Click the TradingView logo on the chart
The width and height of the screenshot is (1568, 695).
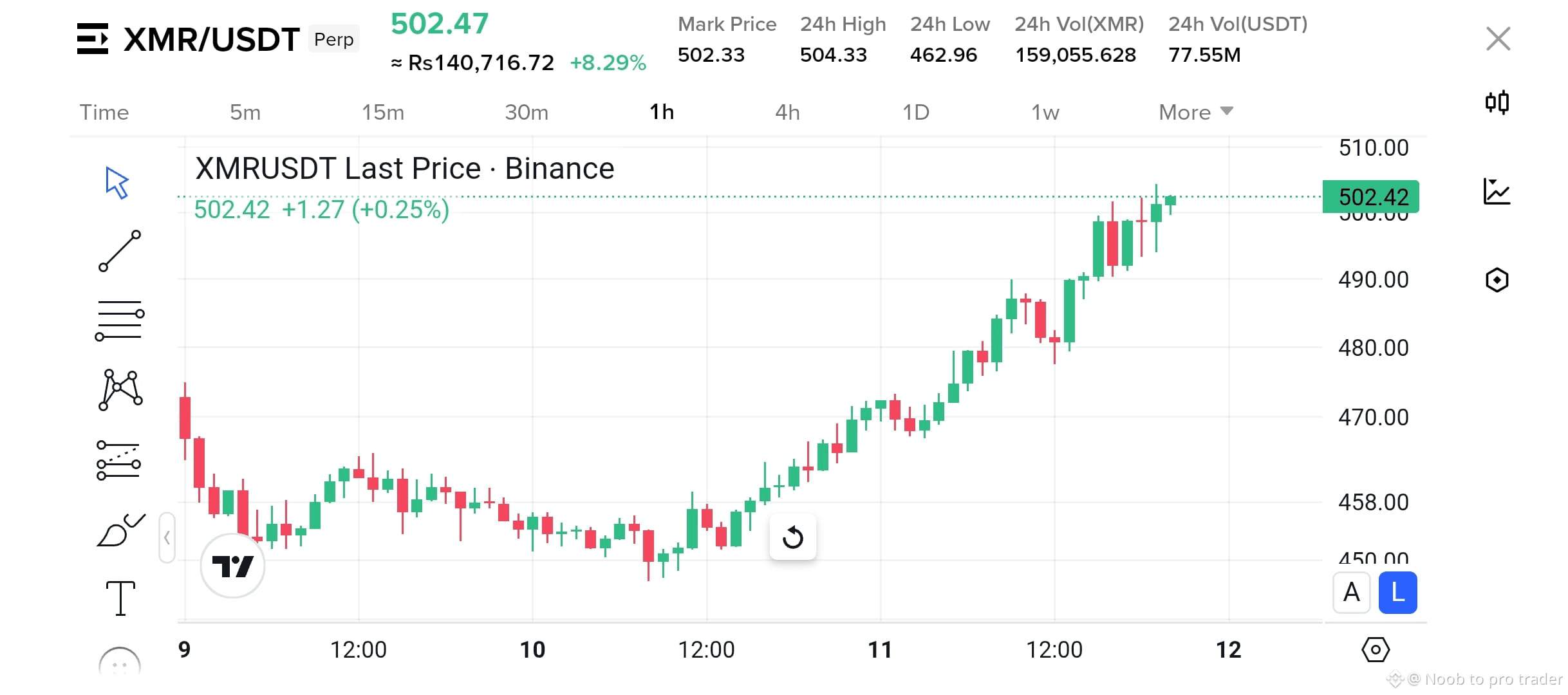(233, 564)
